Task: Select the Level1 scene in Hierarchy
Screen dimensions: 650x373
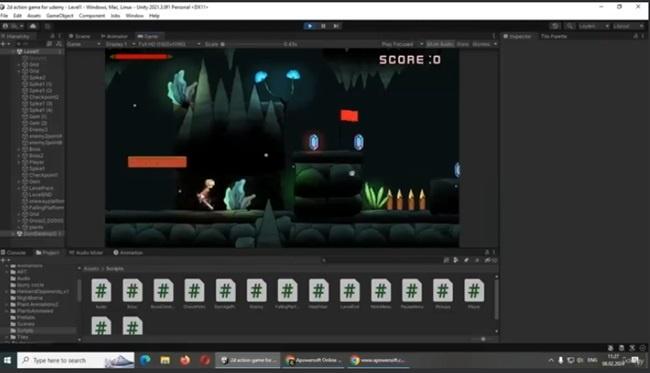Action: [31, 52]
